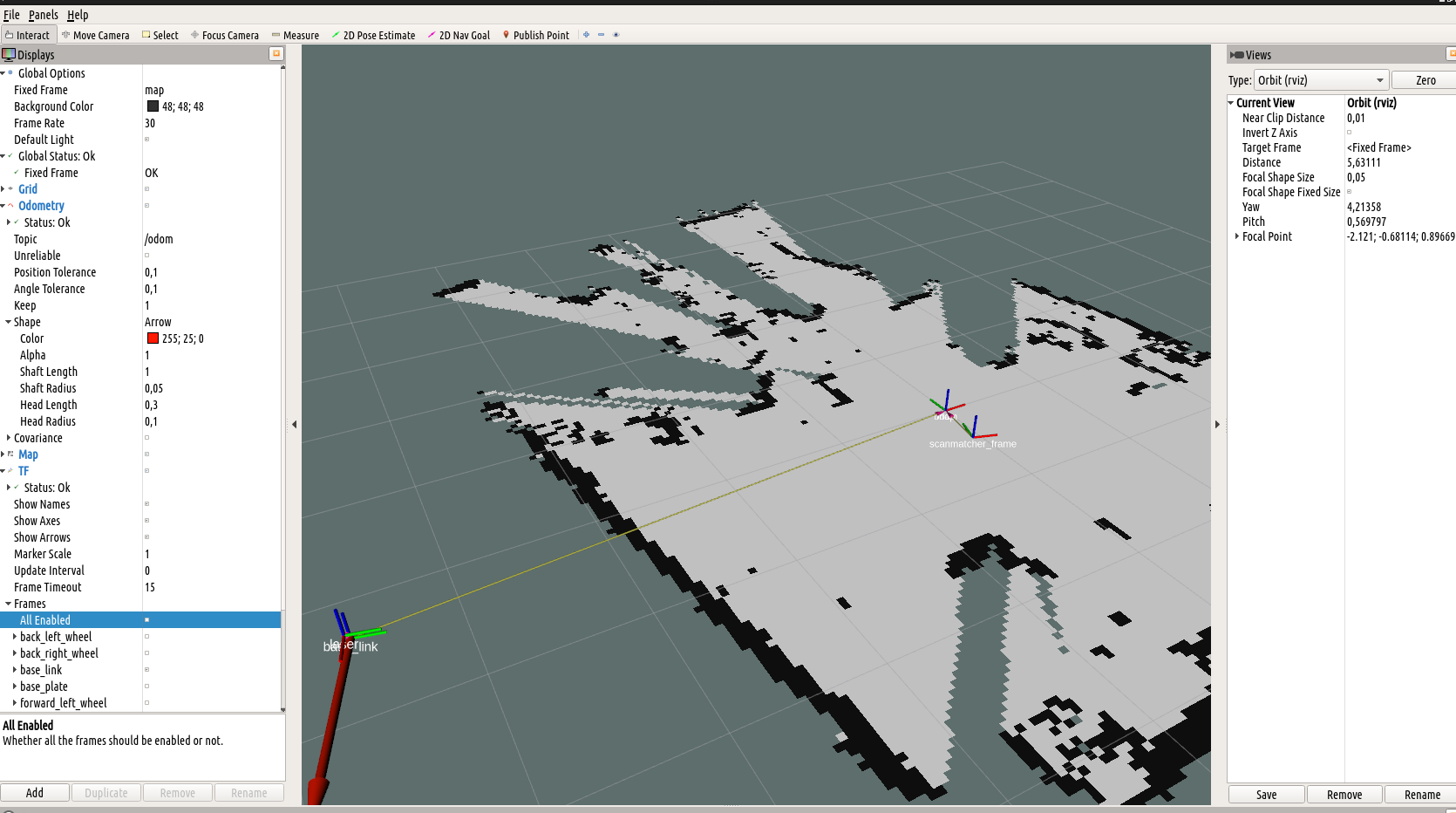The width and height of the screenshot is (1456, 813).
Task: Click the add tool plus icon
Action: pyautogui.click(x=587, y=35)
